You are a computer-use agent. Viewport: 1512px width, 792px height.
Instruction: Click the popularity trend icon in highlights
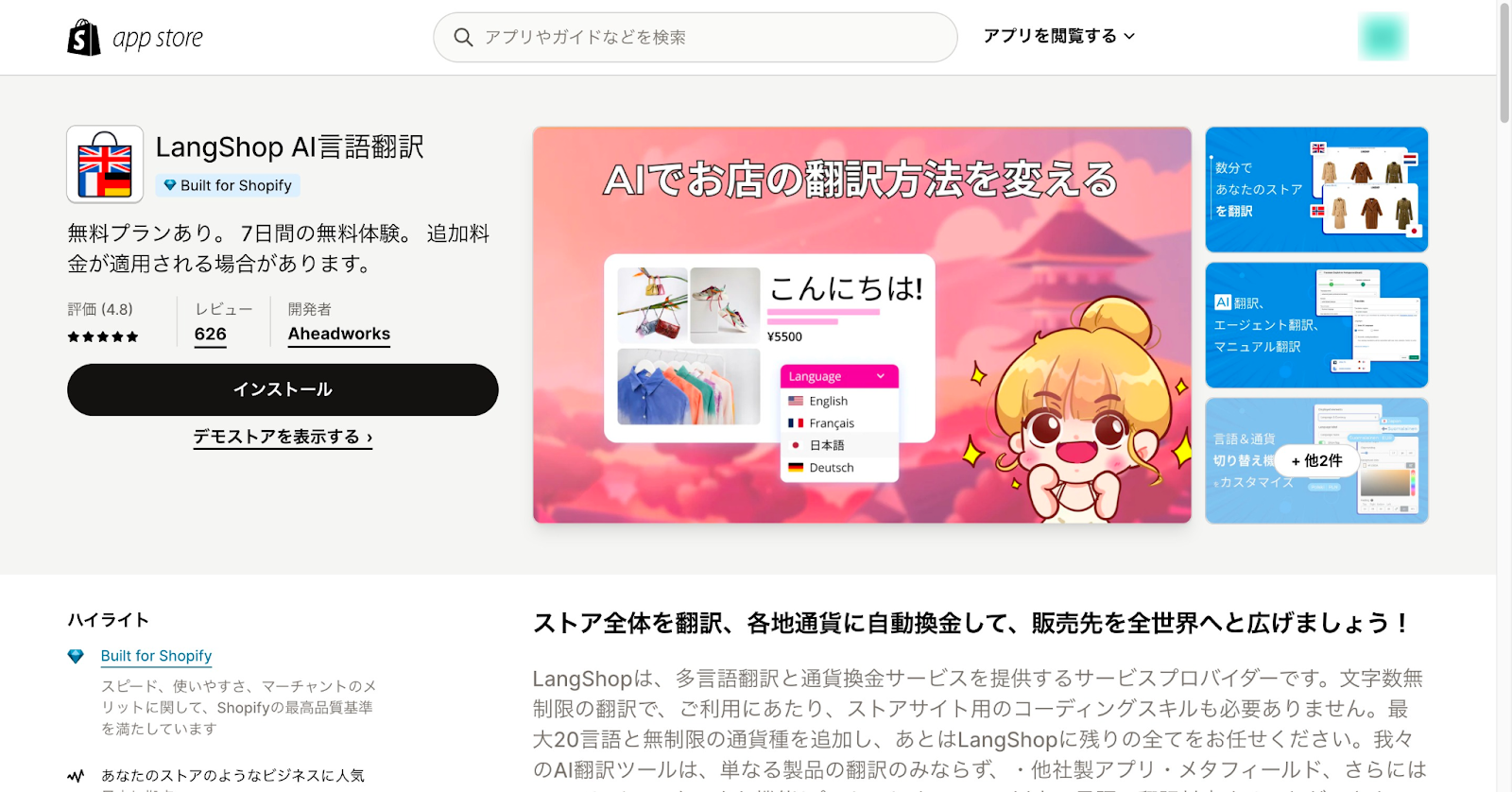click(76, 776)
